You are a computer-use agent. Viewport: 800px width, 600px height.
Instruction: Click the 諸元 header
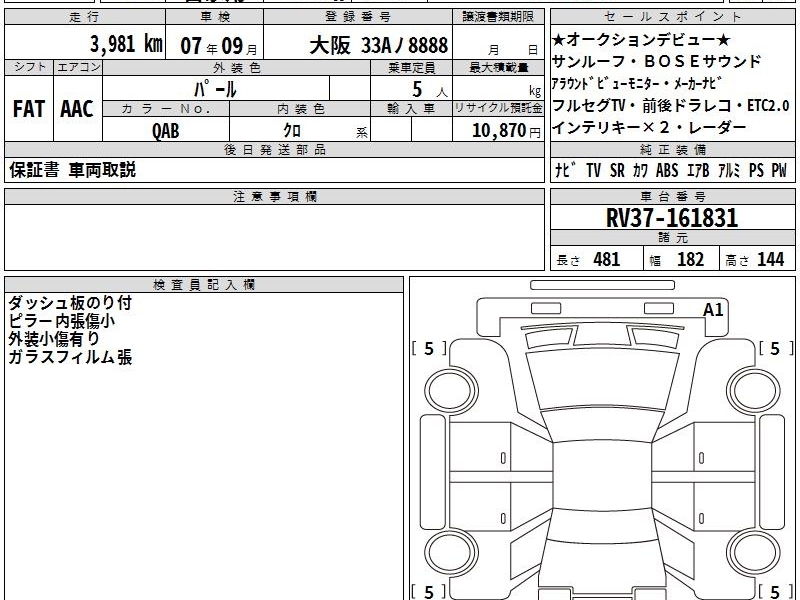coord(672,238)
